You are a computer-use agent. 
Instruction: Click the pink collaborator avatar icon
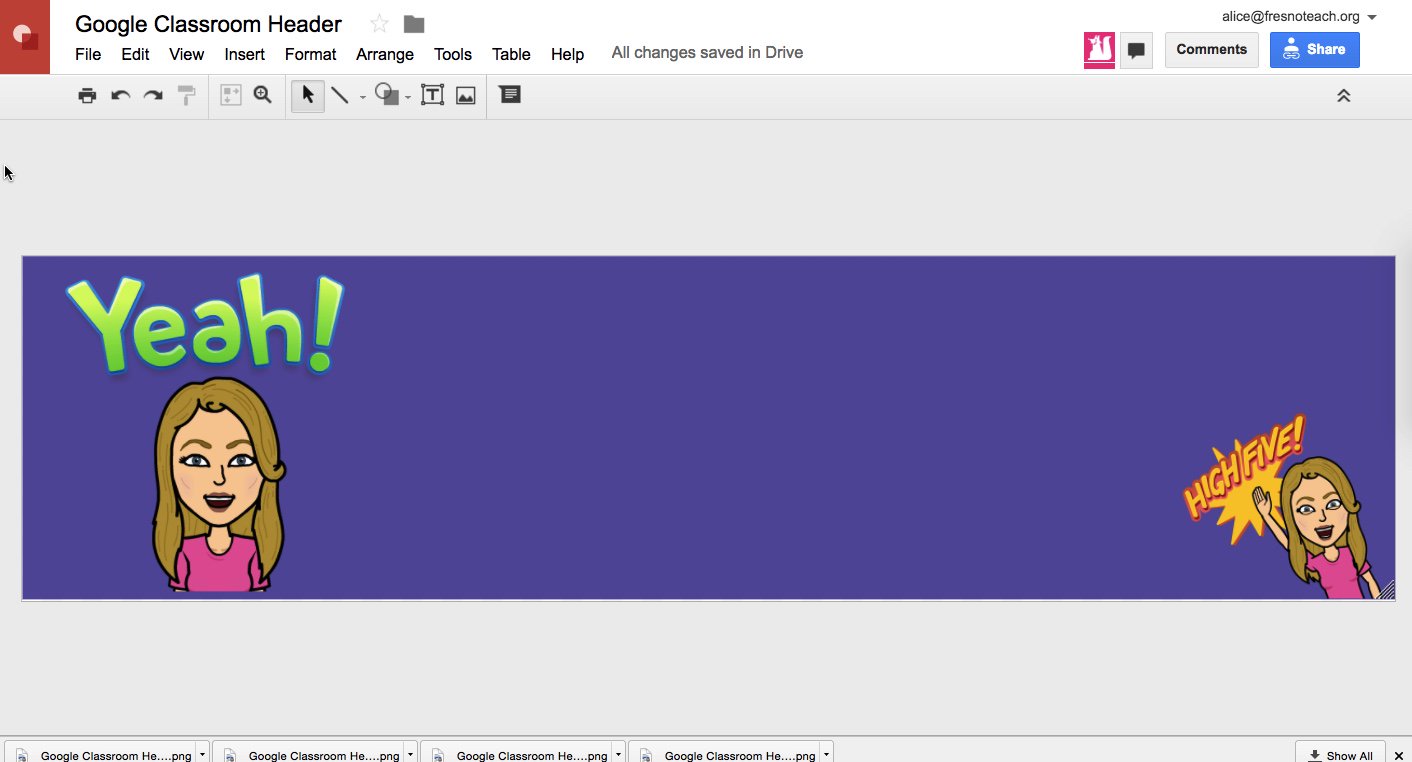coord(1099,50)
